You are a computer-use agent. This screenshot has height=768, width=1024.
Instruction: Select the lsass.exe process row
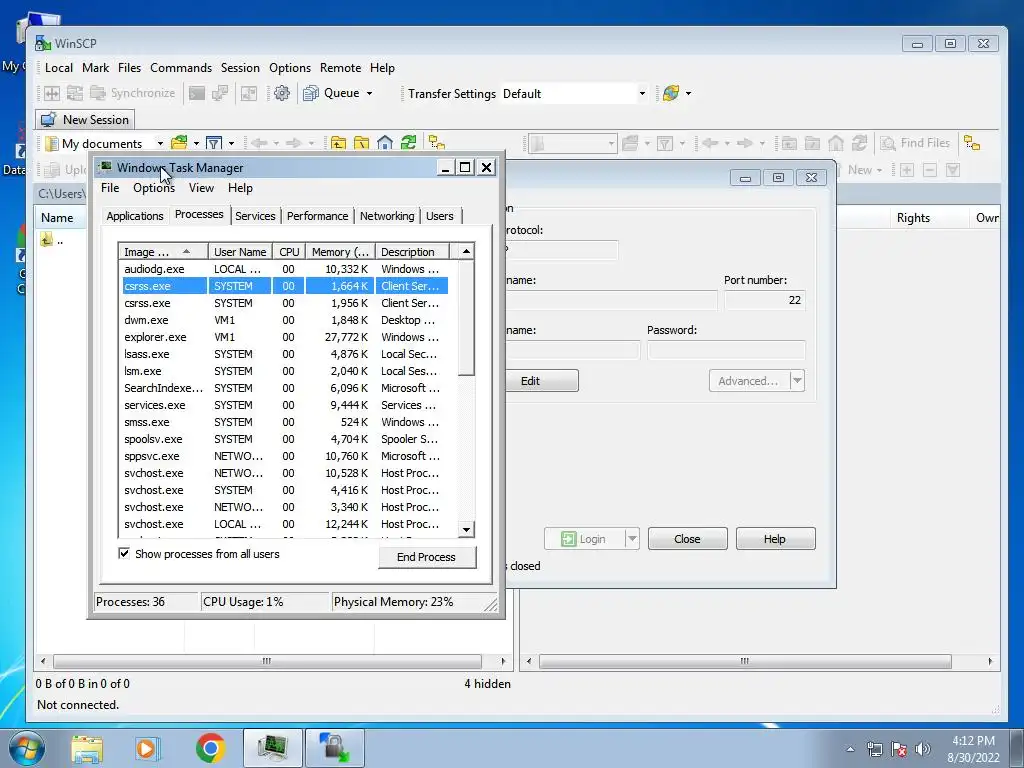click(x=285, y=354)
